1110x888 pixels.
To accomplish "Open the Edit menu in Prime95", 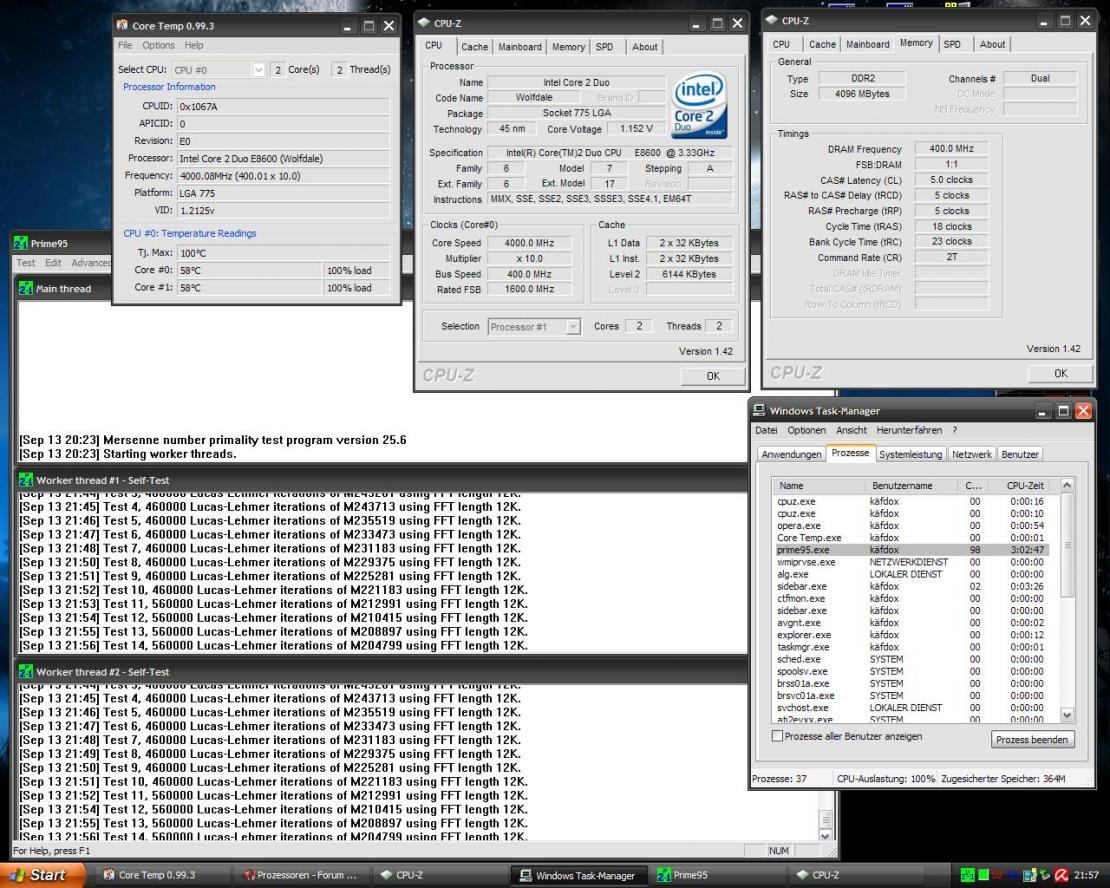I will (x=53, y=263).
